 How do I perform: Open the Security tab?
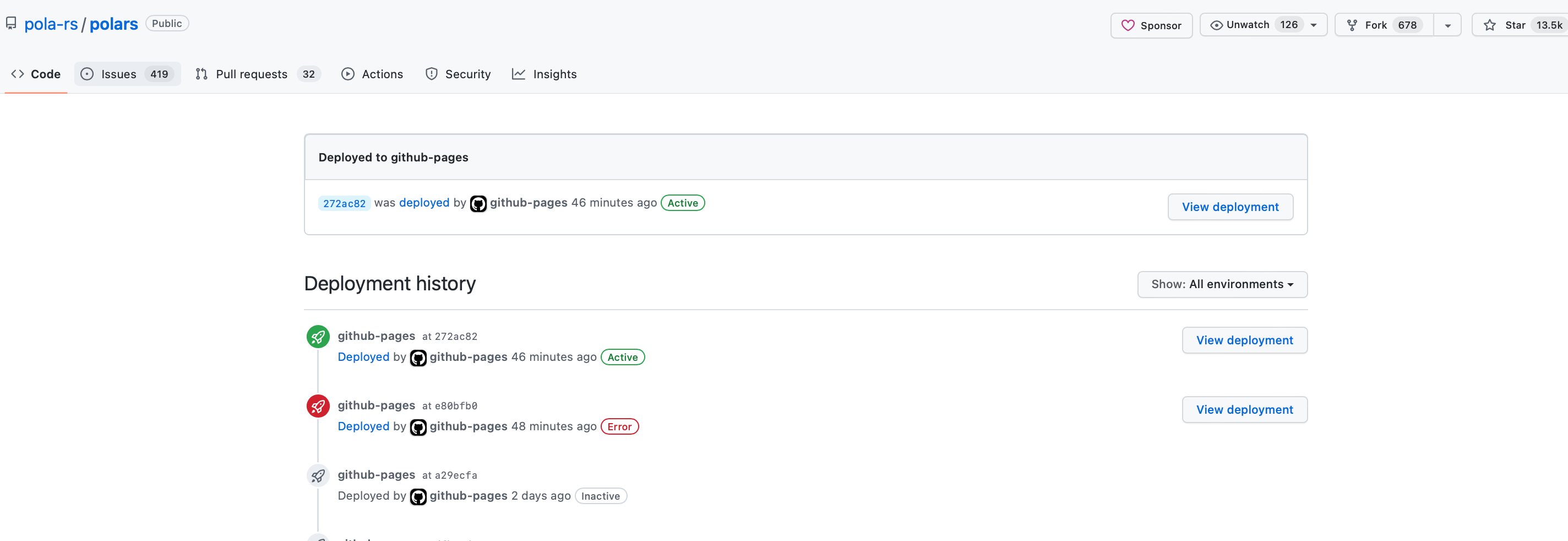[459, 74]
